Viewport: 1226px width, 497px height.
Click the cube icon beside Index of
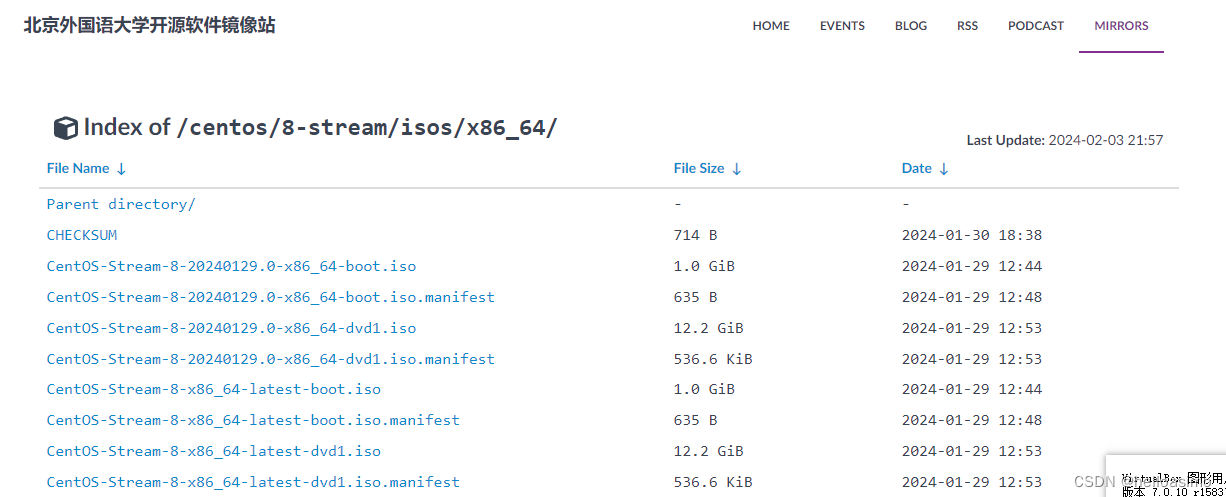[66, 128]
